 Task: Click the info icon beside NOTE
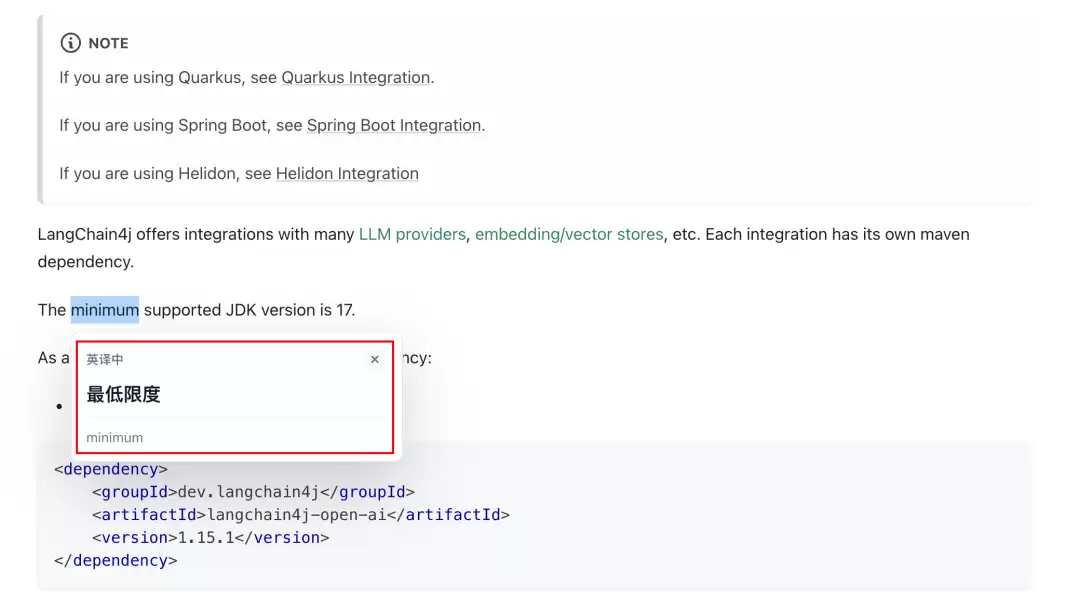(70, 43)
